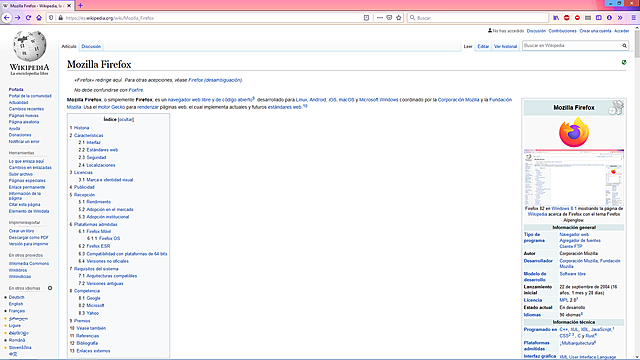Open the Editar tab
The image size is (640, 360).
[x=483, y=47]
